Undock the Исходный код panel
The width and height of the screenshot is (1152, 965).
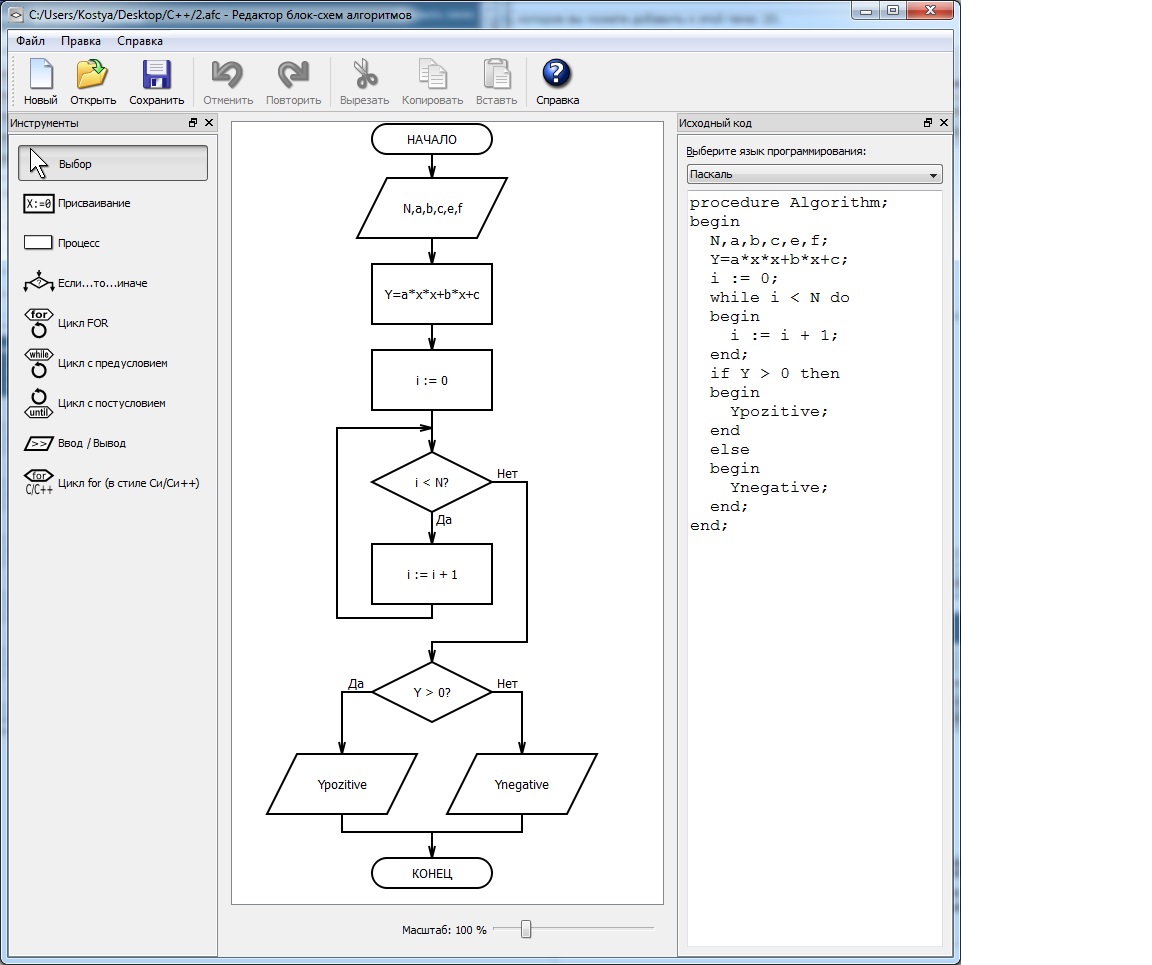[x=928, y=123]
